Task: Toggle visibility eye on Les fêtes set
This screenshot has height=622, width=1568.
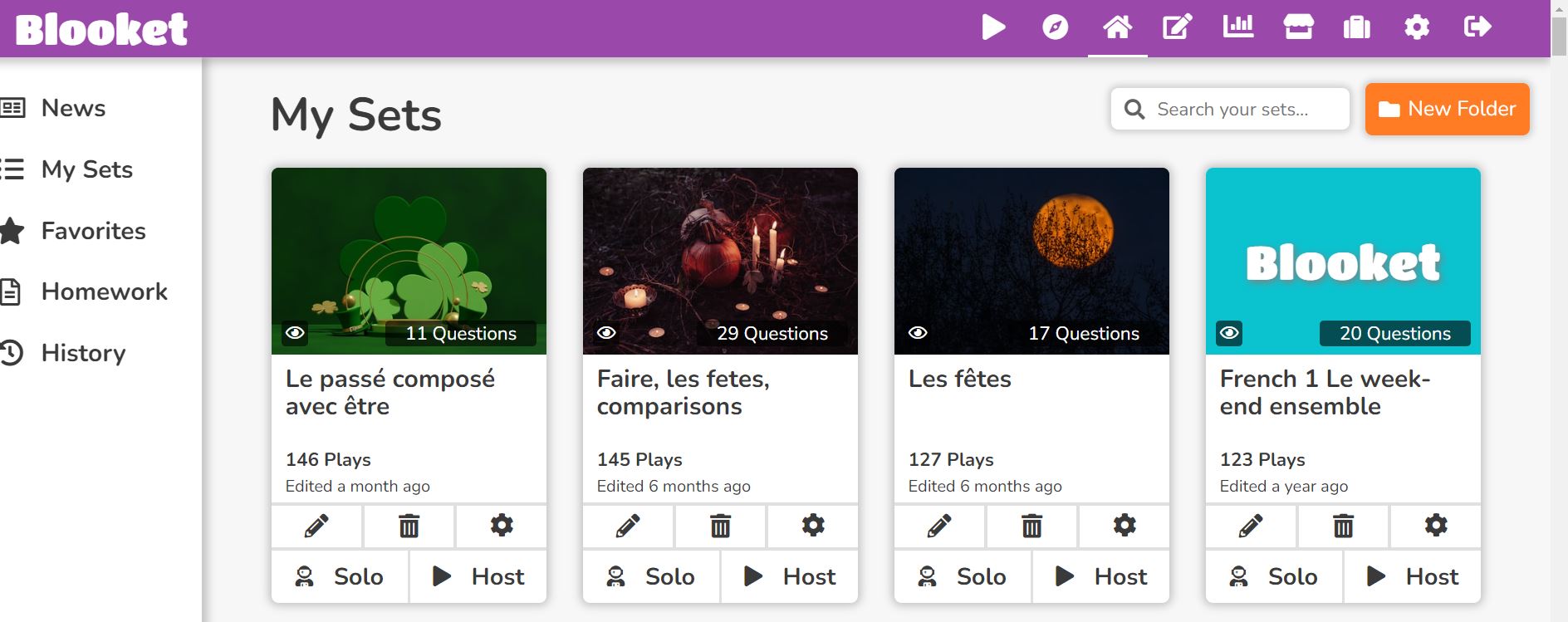Action: click(918, 333)
